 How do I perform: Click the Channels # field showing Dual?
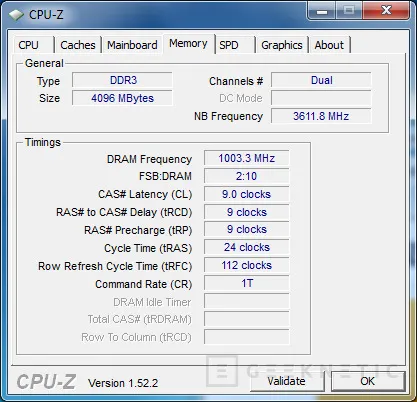321,80
